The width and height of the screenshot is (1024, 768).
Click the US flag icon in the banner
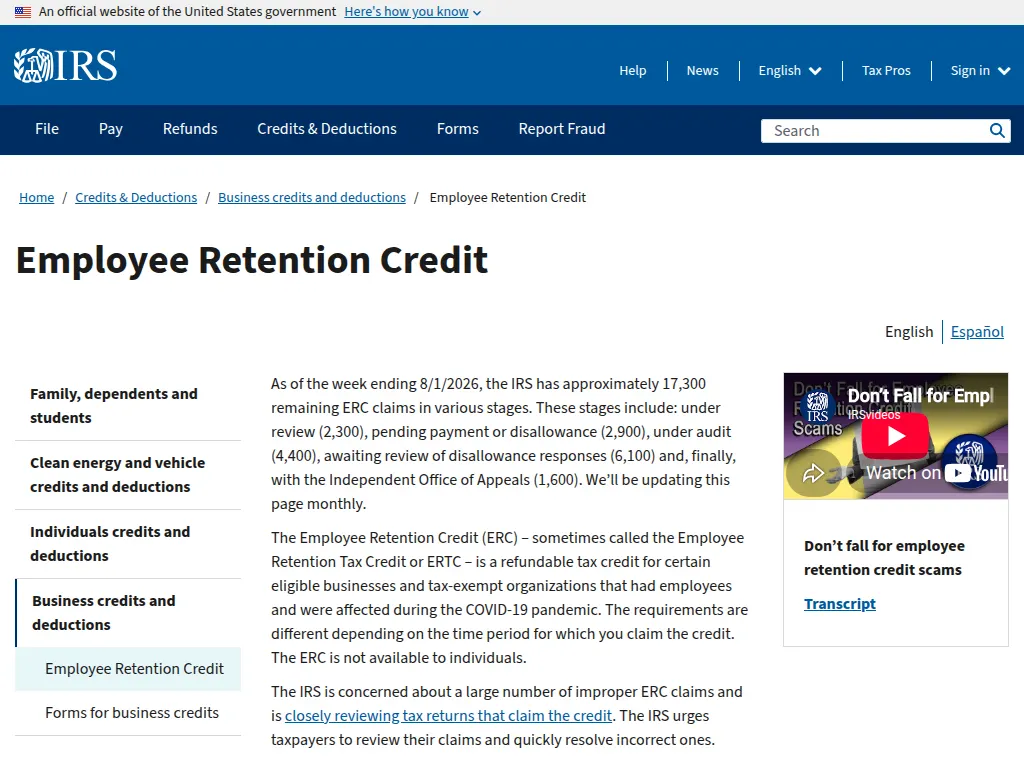[x=23, y=12]
